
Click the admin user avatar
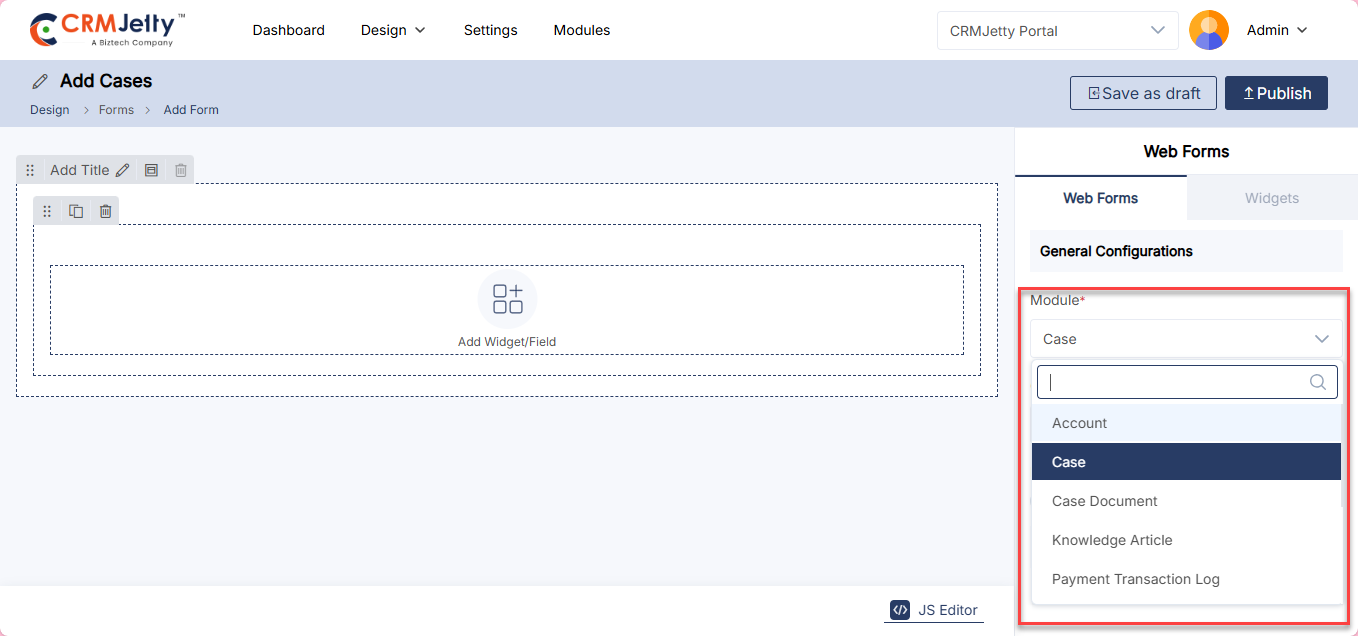click(x=1208, y=30)
